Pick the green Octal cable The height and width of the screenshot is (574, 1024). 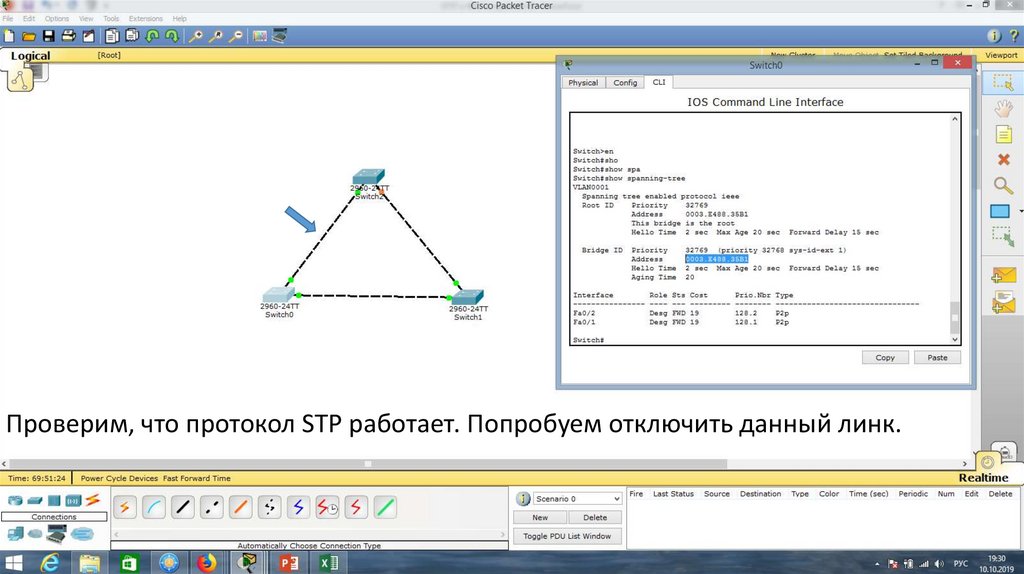(385, 507)
